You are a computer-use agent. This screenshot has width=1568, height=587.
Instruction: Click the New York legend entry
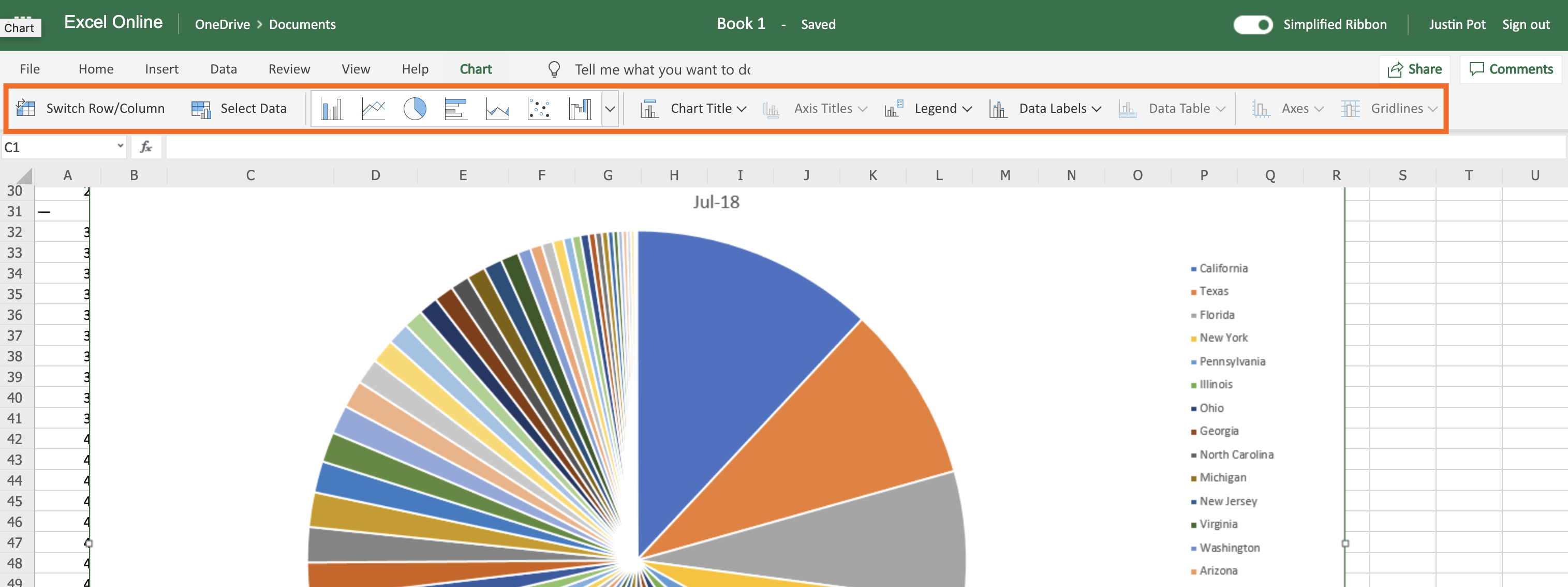(x=1219, y=338)
